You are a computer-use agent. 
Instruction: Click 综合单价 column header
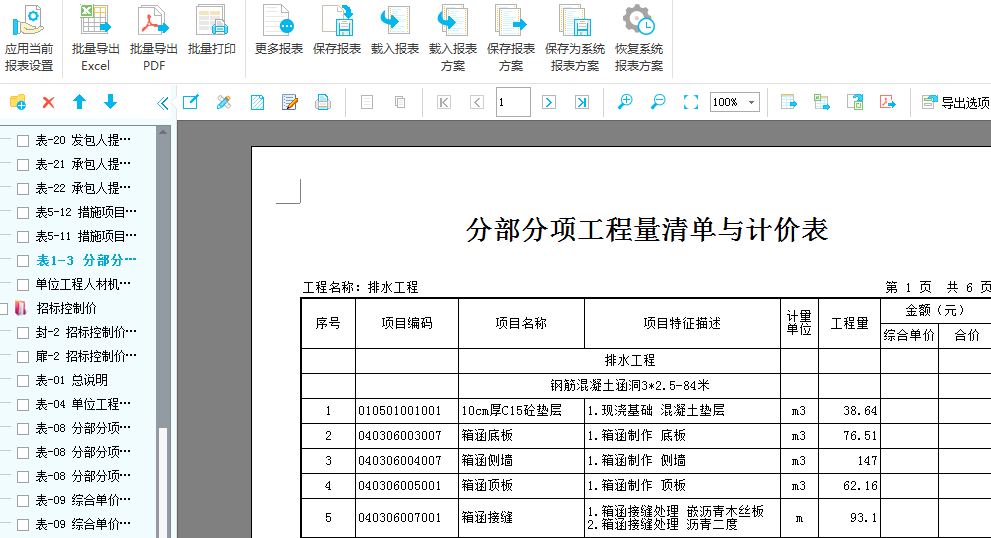pyautogui.click(x=909, y=335)
